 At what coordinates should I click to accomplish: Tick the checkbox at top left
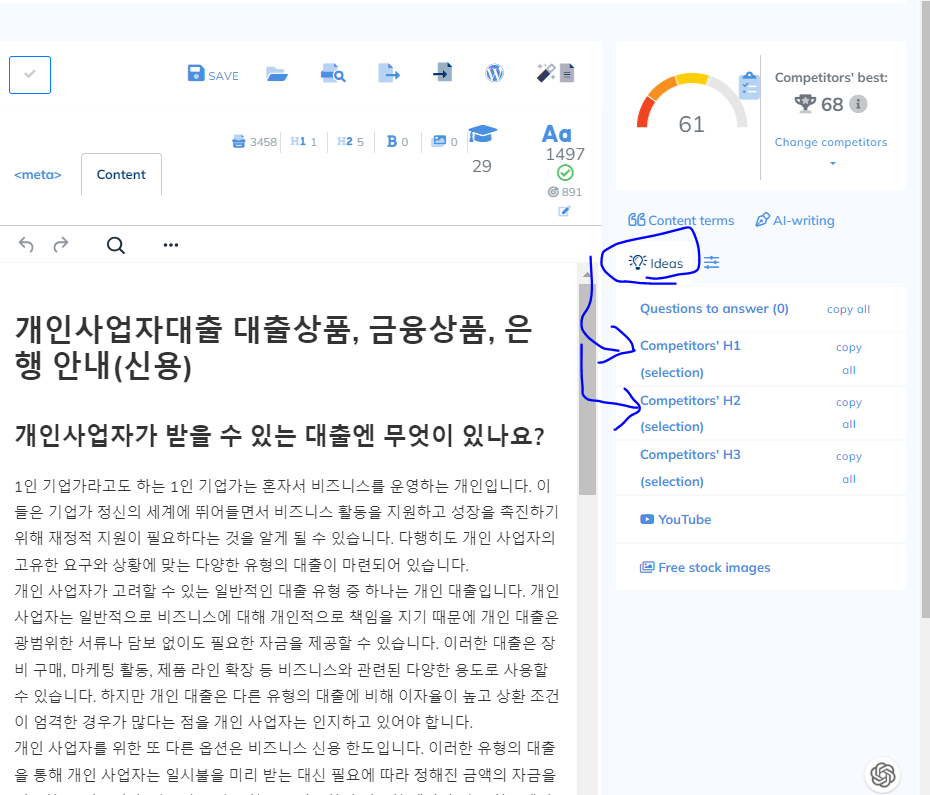tap(29, 74)
